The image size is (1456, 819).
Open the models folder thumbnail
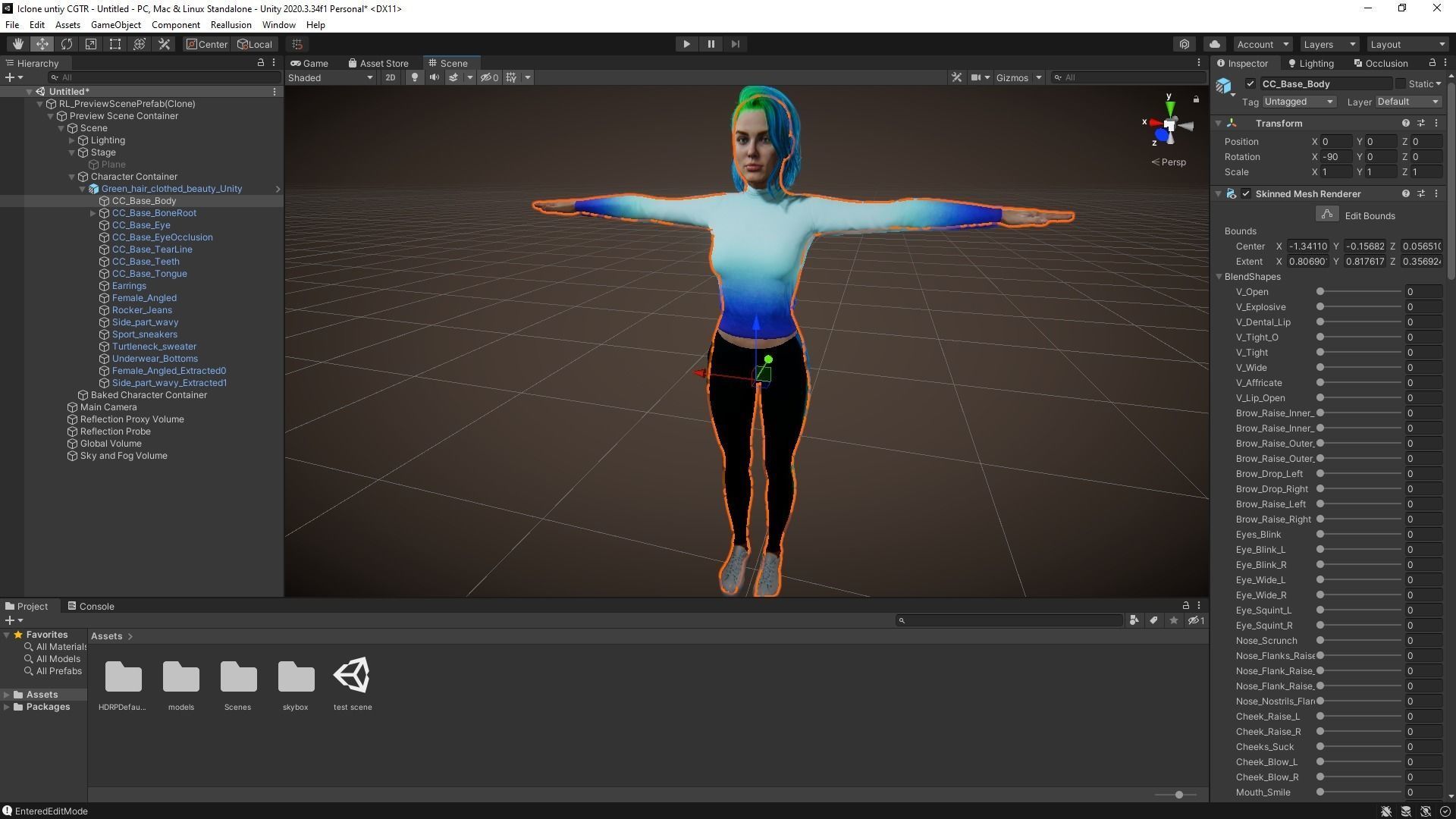tap(180, 676)
